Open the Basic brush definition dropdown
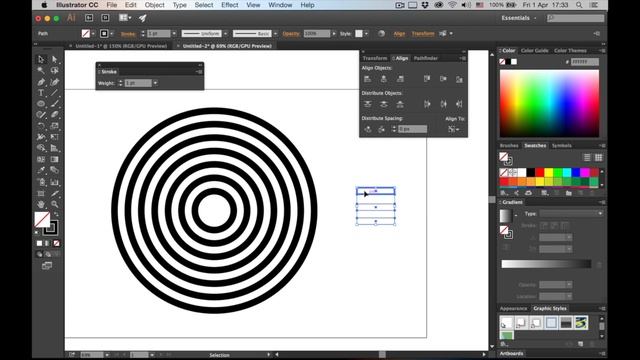 coord(276,33)
